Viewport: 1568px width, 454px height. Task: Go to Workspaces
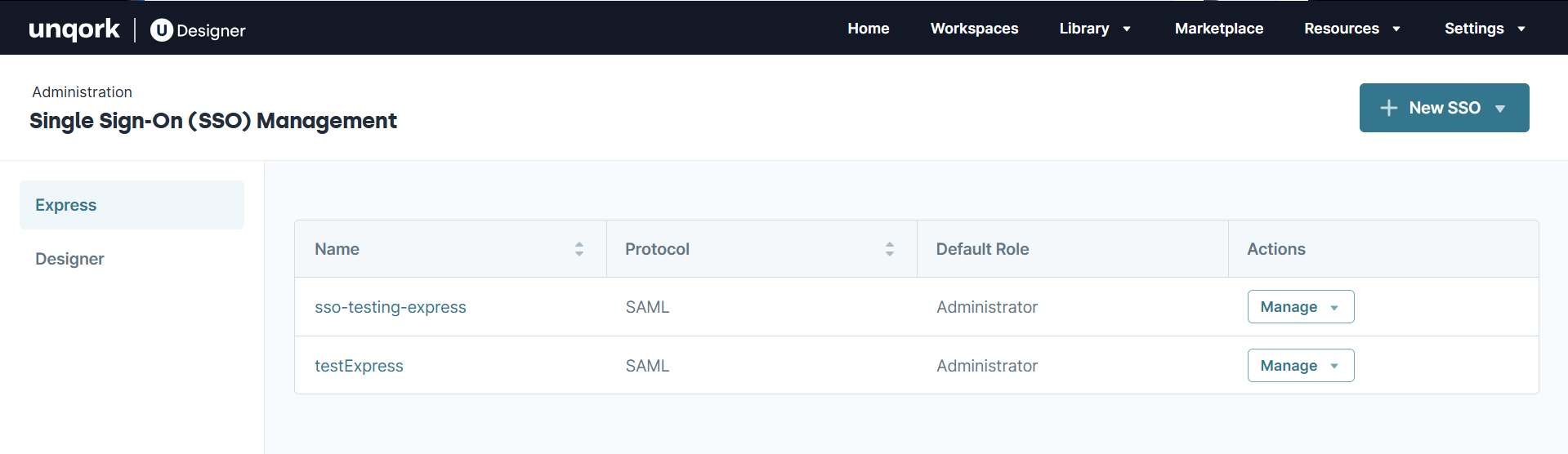tap(974, 29)
